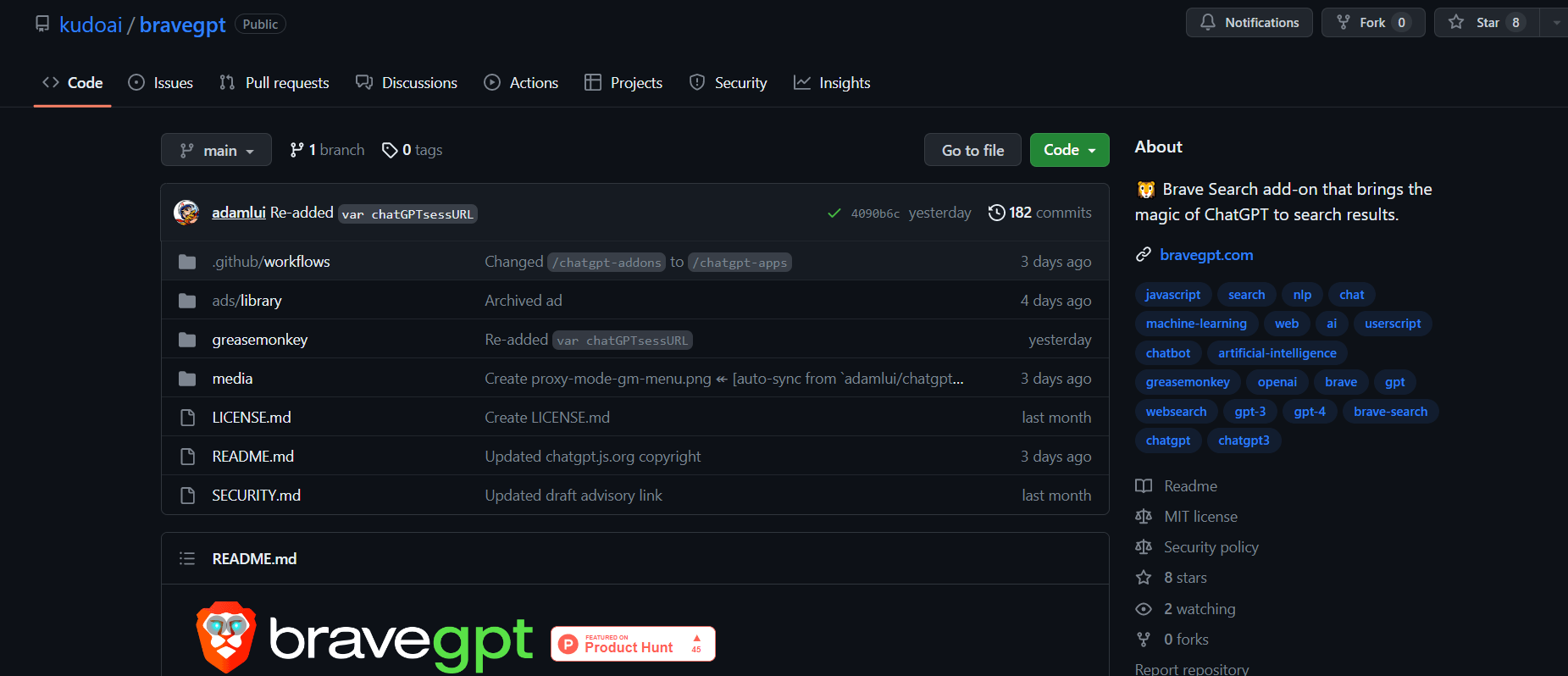This screenshot has height=676, width=1568.
Task: View the Insights tab
Action: (x=832, y=83)
